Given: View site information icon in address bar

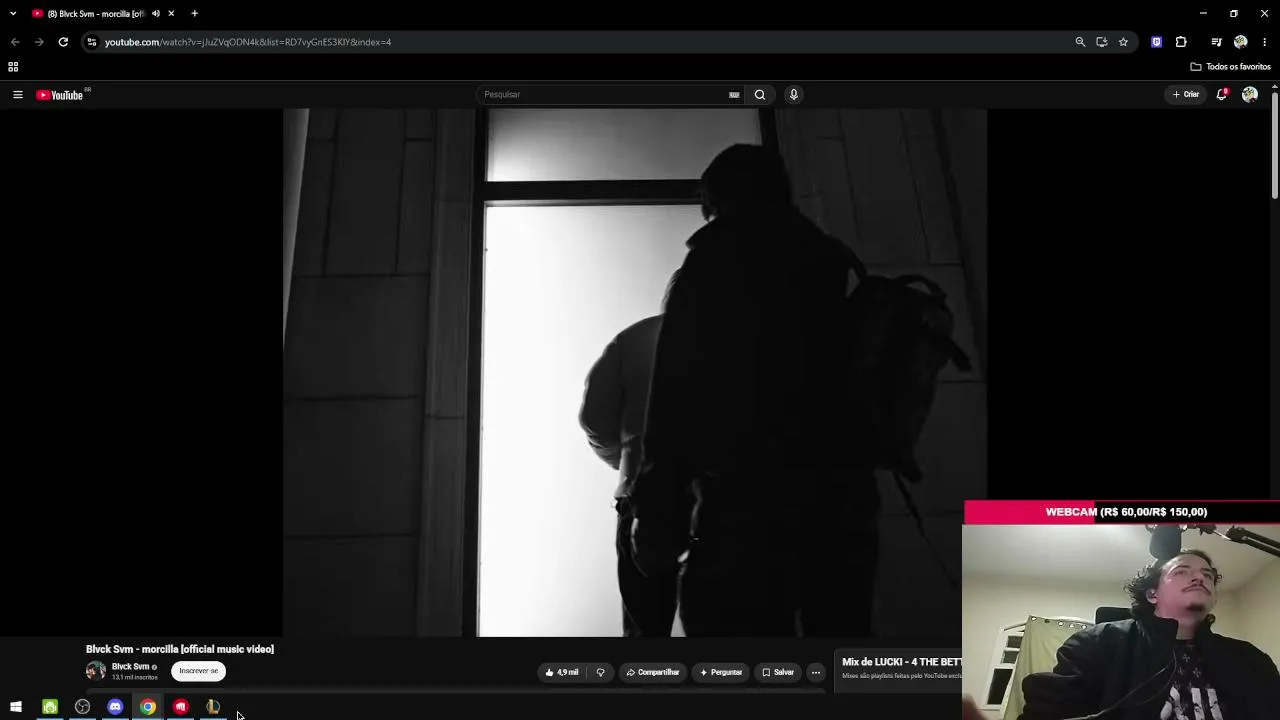Looking at the screenshot, I should point(92,42).
